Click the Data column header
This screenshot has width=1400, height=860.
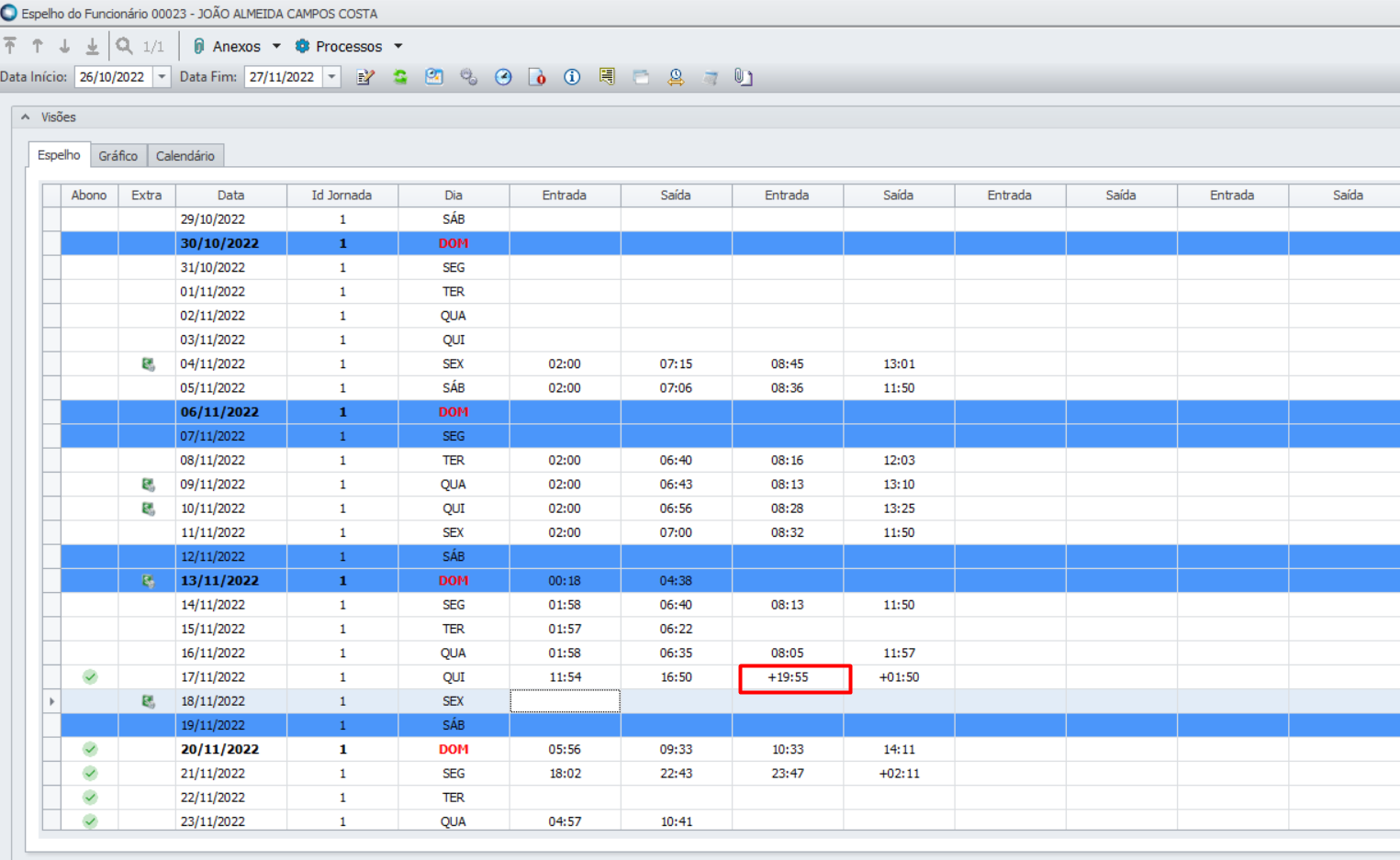(231, 195)
